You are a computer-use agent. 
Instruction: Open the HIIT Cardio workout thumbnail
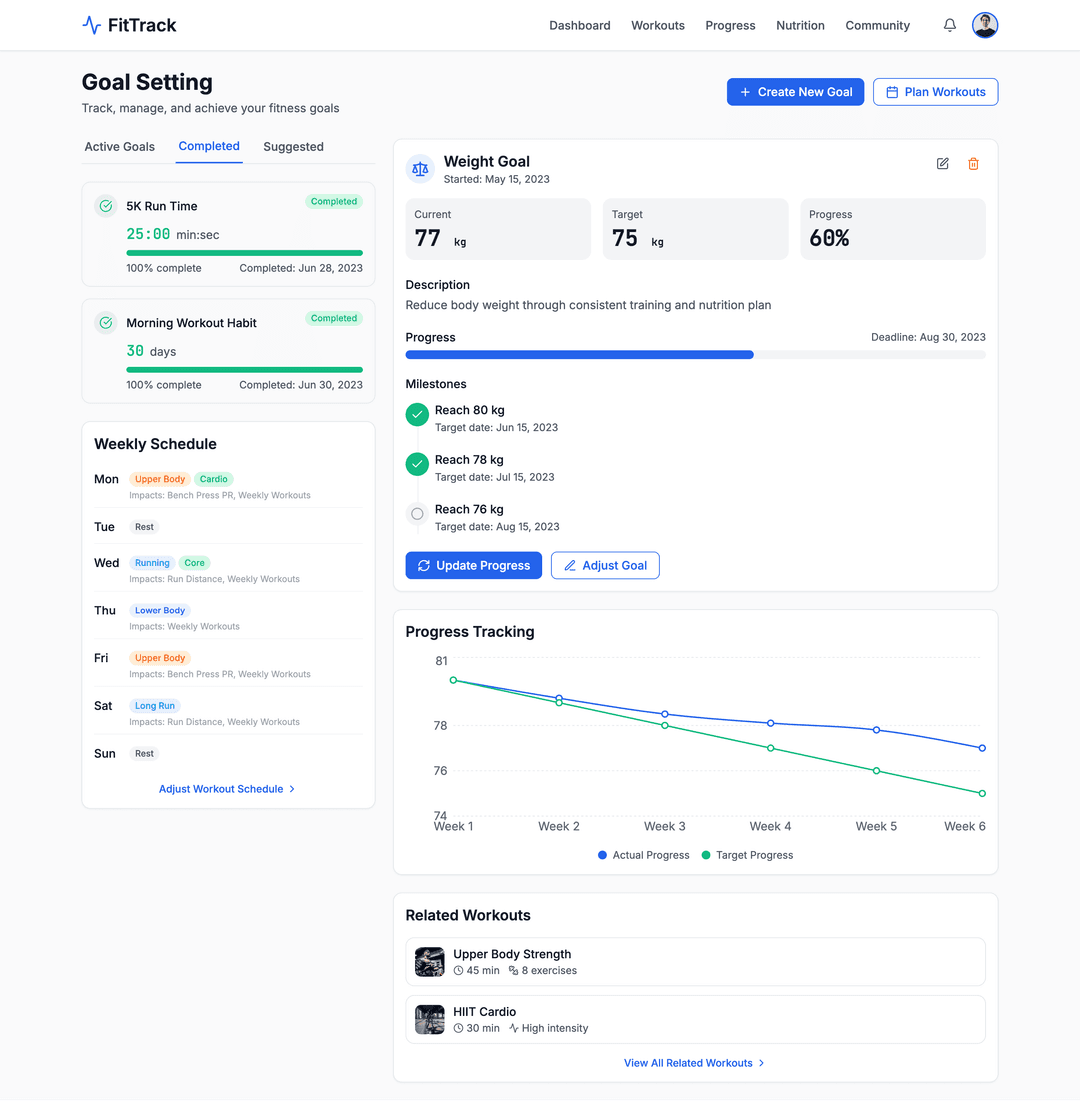point(430,1019)
